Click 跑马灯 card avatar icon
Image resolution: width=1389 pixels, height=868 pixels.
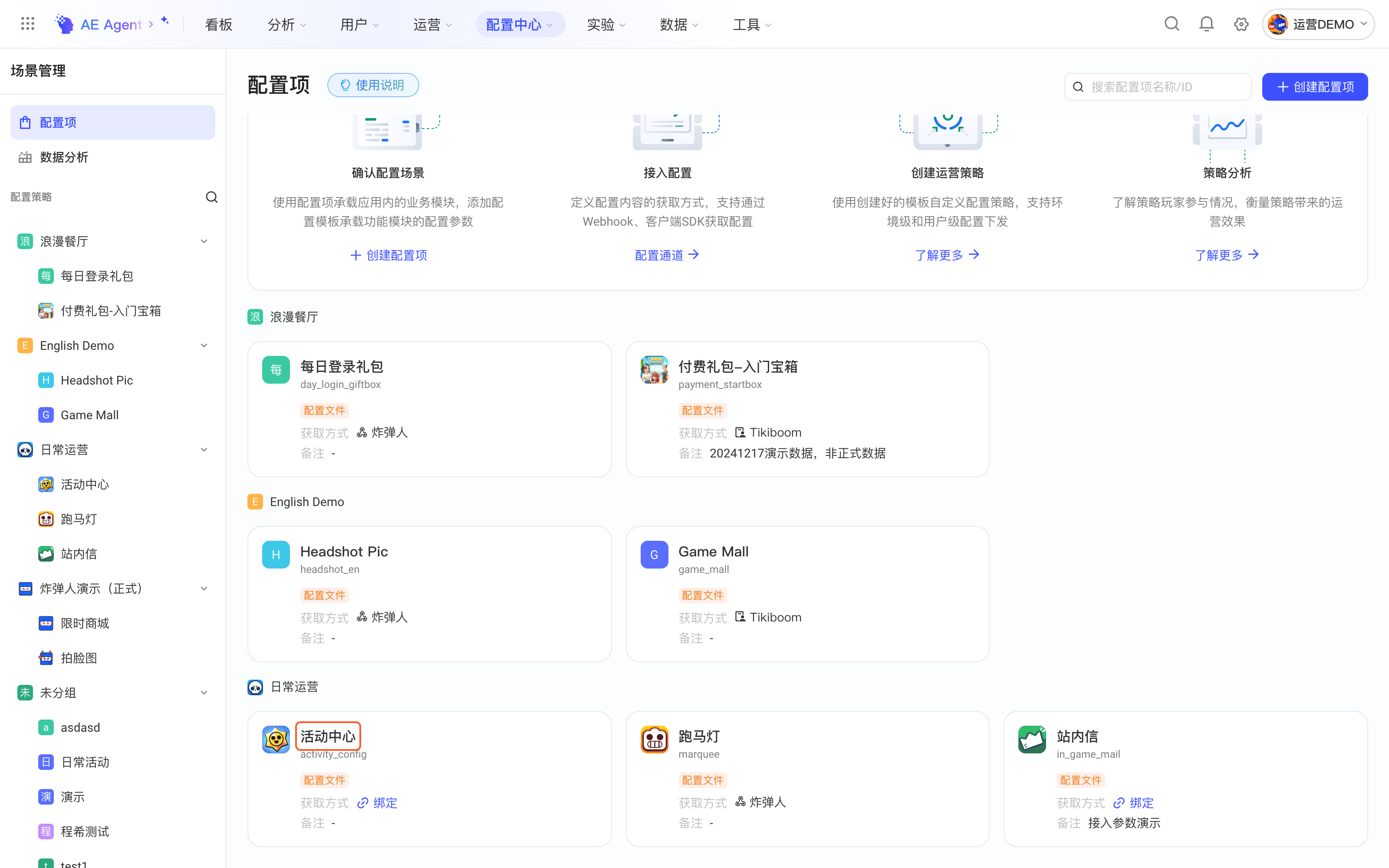tap(654, 740)
